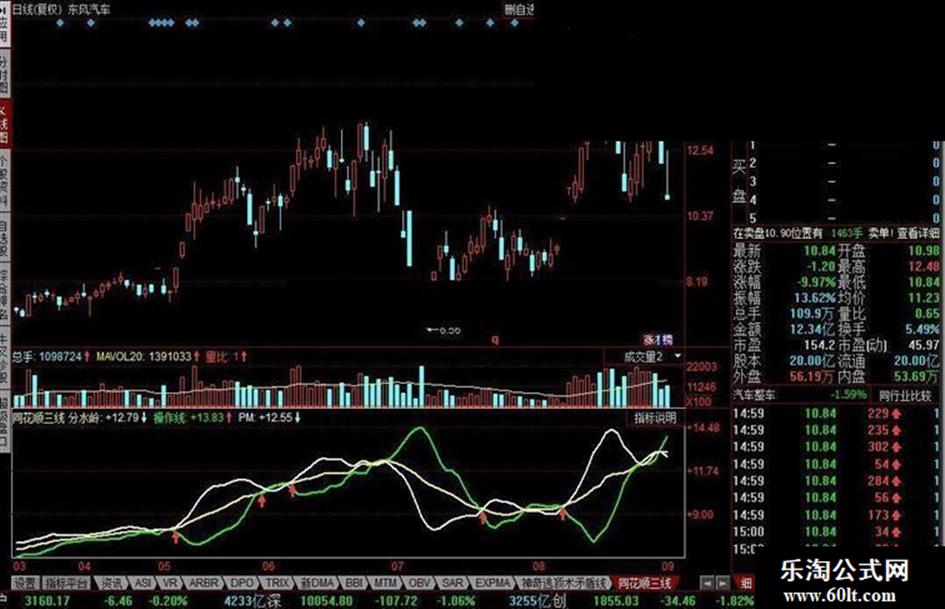Click the red up arrow beside trade volume 235
This screenshot has height=609, width=945.
click(x=896, y=431)
